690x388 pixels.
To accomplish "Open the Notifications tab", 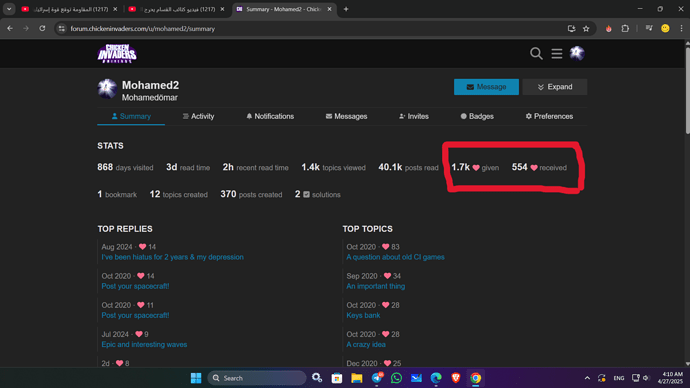I will pos(270,116).
